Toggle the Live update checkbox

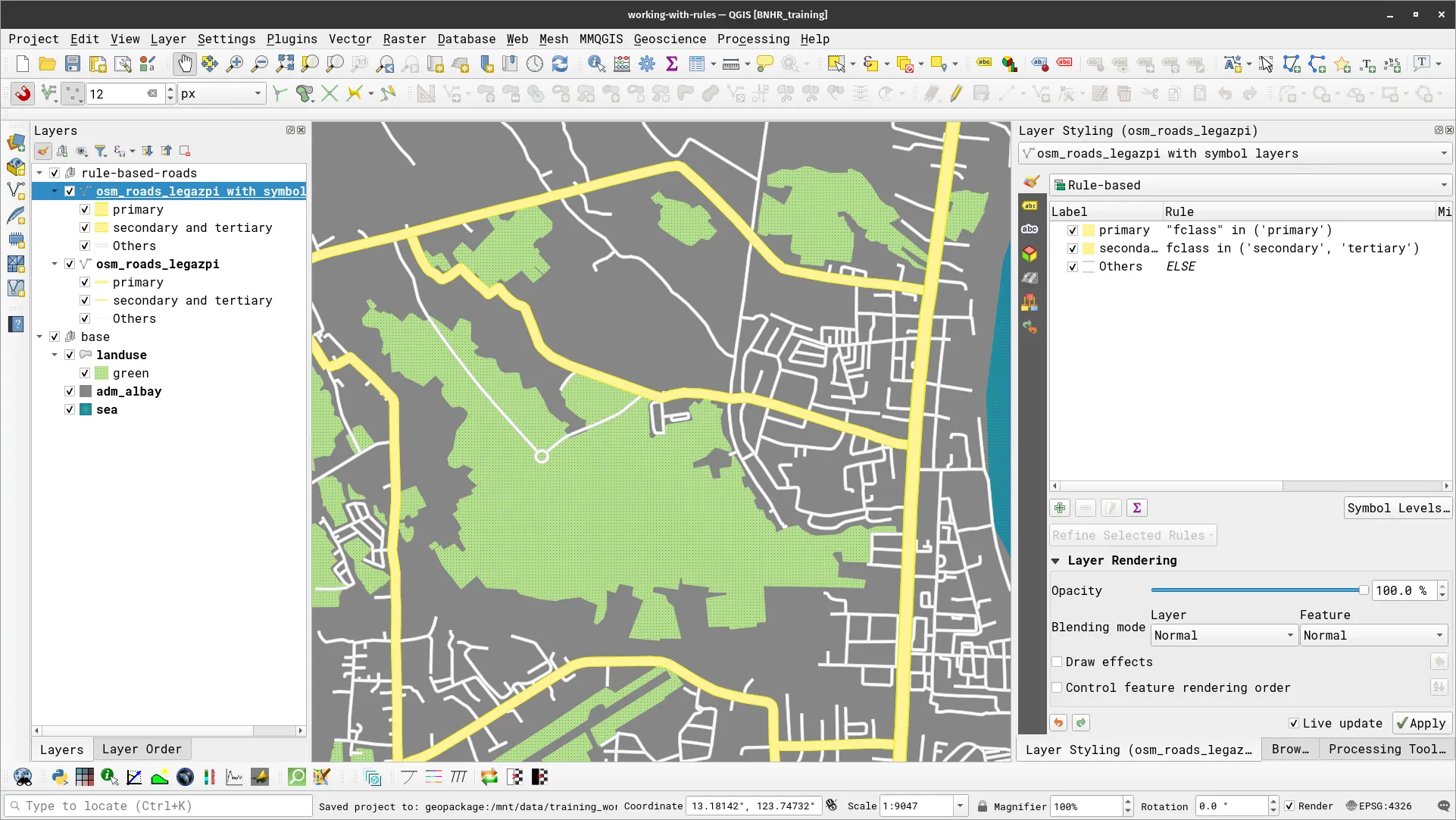1294,724
